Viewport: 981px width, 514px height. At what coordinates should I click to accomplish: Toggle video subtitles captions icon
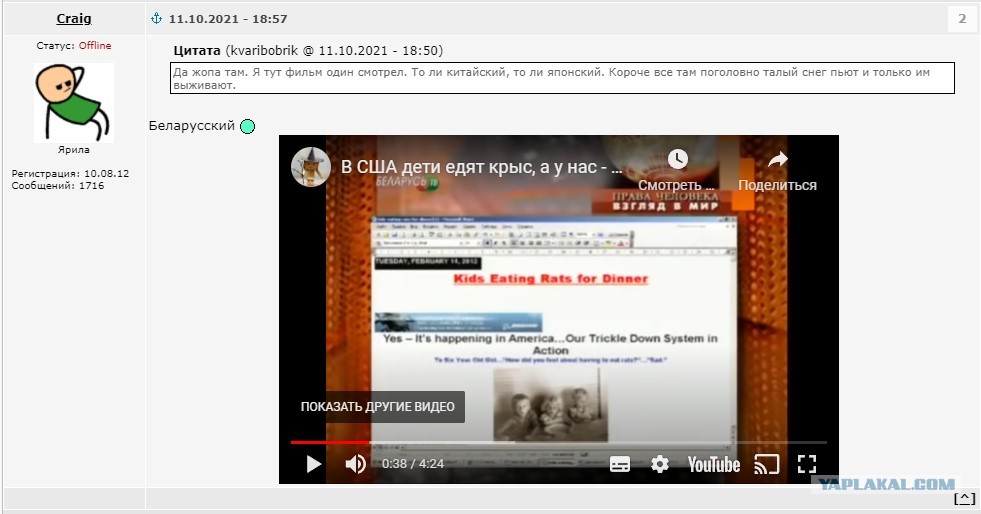point(619,464)
